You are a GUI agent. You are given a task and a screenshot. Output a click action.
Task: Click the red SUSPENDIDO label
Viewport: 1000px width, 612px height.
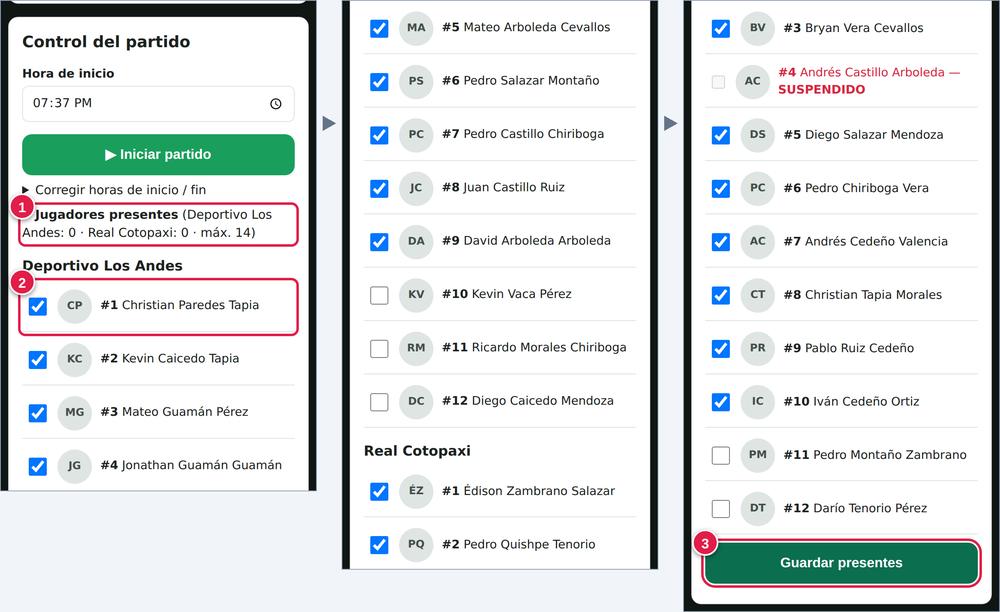click(x=821, y=90)
